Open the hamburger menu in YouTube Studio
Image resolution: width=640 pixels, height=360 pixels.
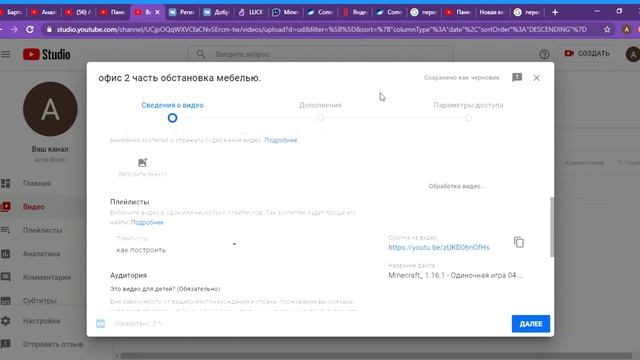pyautogui.click(x=6, y=54)
